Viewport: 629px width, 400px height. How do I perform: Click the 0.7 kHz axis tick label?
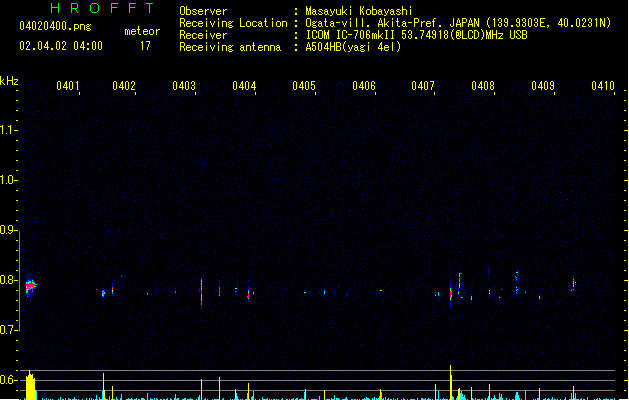pyautogui.click(x=7, y=330)
